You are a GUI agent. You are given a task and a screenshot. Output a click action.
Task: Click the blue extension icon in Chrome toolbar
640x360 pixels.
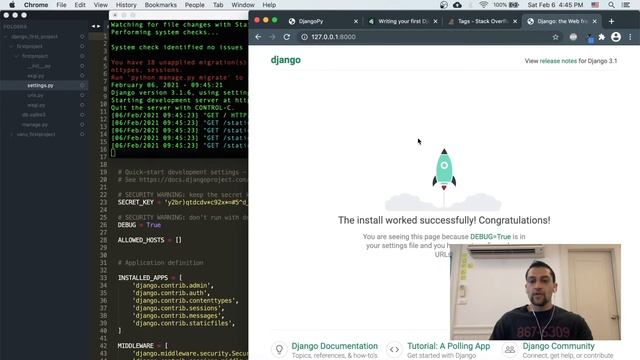tap(590, 38)
